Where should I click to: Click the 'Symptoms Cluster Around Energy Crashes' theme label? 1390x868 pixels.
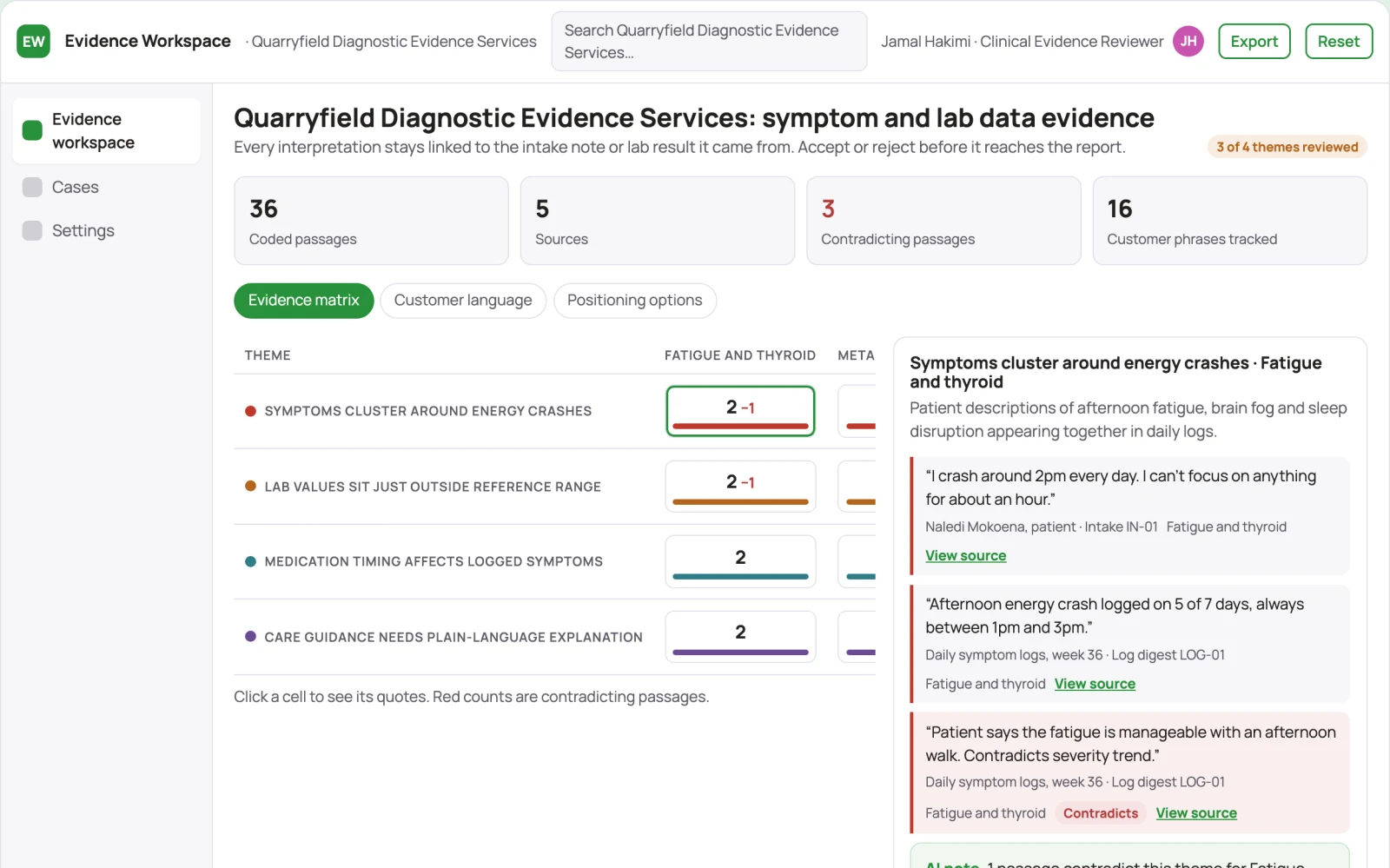coord(428,411)
